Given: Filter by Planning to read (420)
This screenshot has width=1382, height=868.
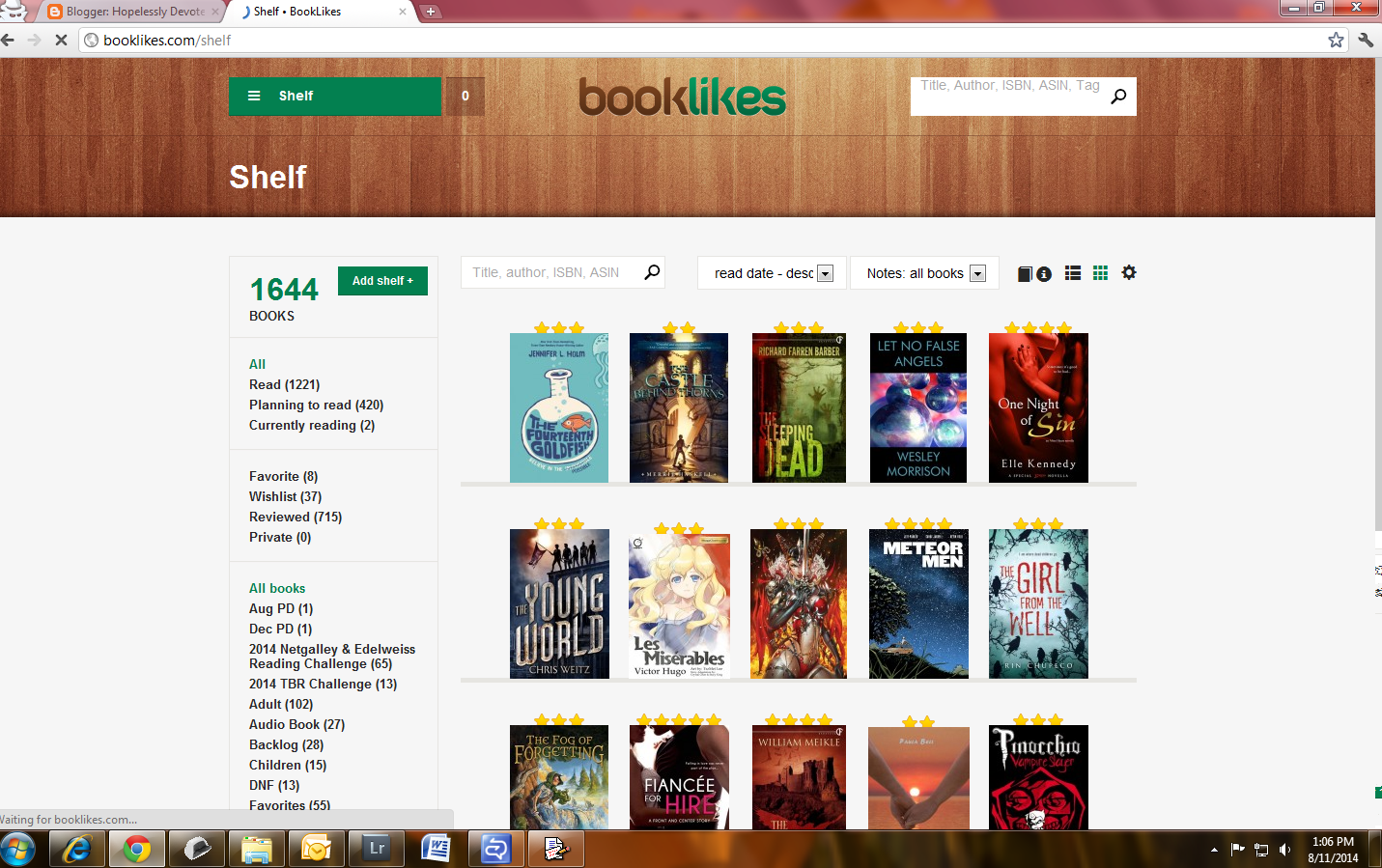Looking at the screenshot, I should (x=316, y=405).
